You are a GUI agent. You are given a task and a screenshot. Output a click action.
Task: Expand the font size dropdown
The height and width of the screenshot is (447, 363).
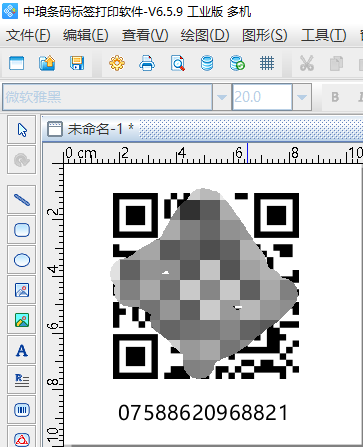click(302, 97)
